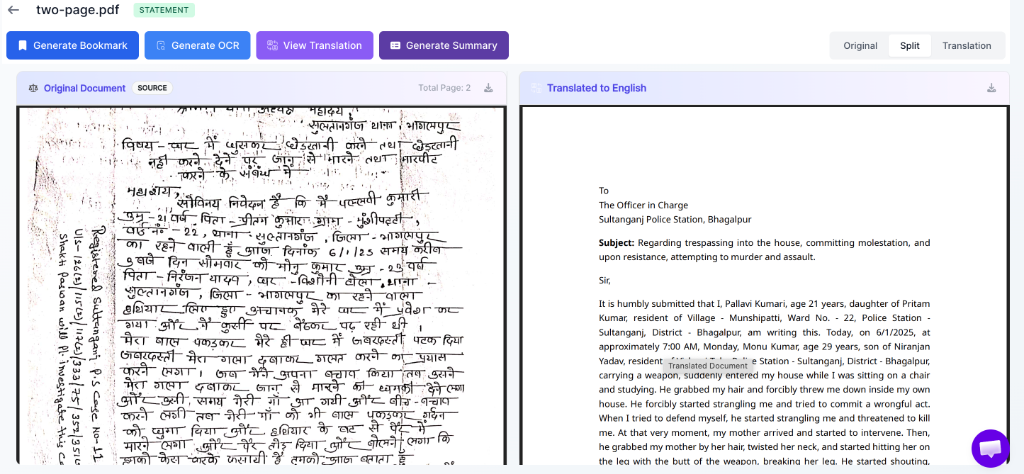Click the 'Translated Document' tooltip label
Viewport: 1024px width, 474px height.
708,366
